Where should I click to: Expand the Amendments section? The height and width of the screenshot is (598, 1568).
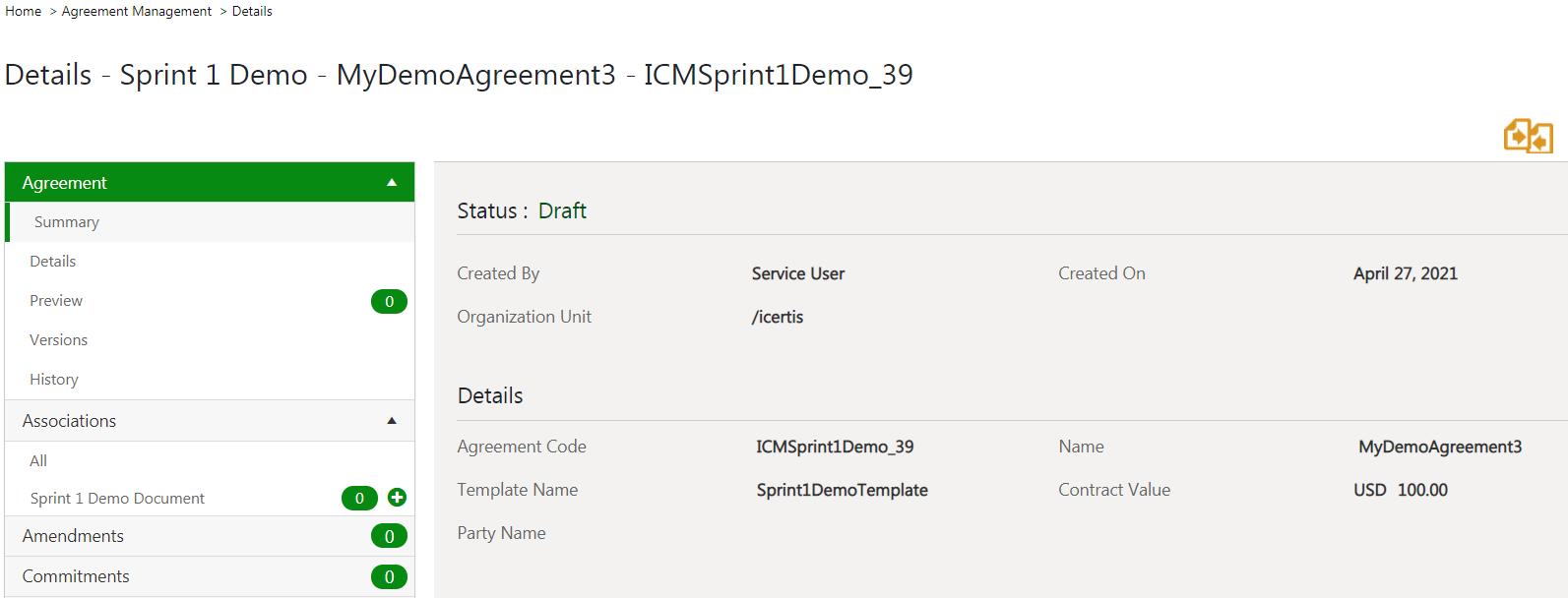[x=74, y=536]
